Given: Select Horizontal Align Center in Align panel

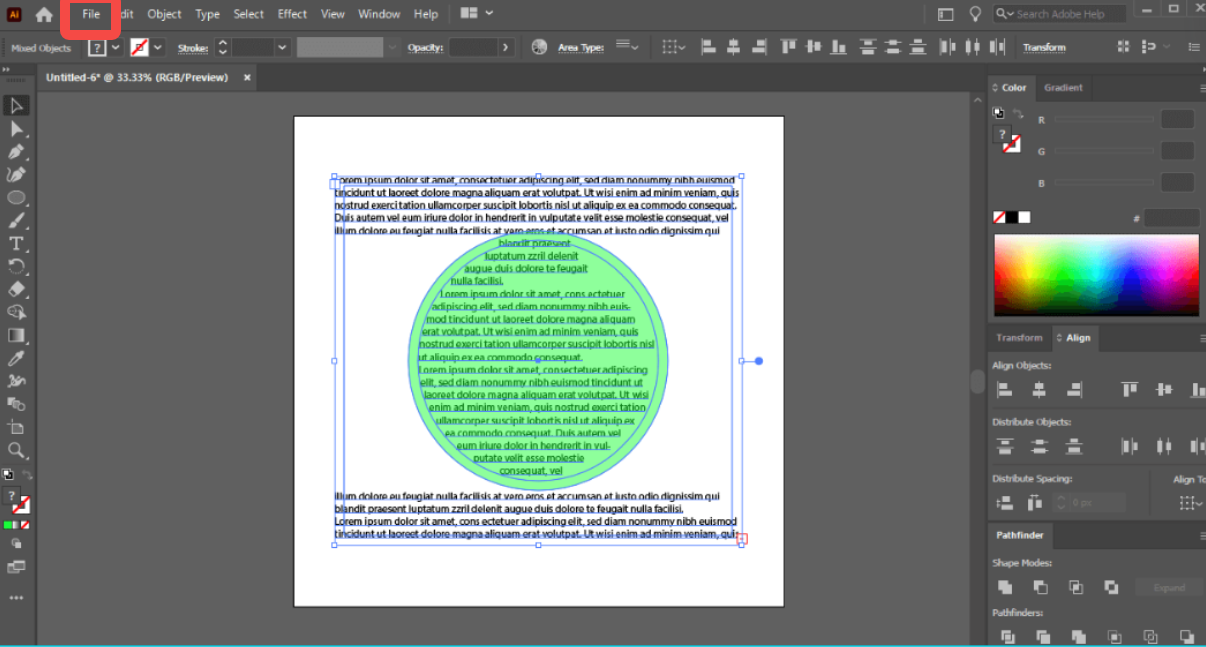Looking at the screenshot, I should click(x=1039, y=389).
